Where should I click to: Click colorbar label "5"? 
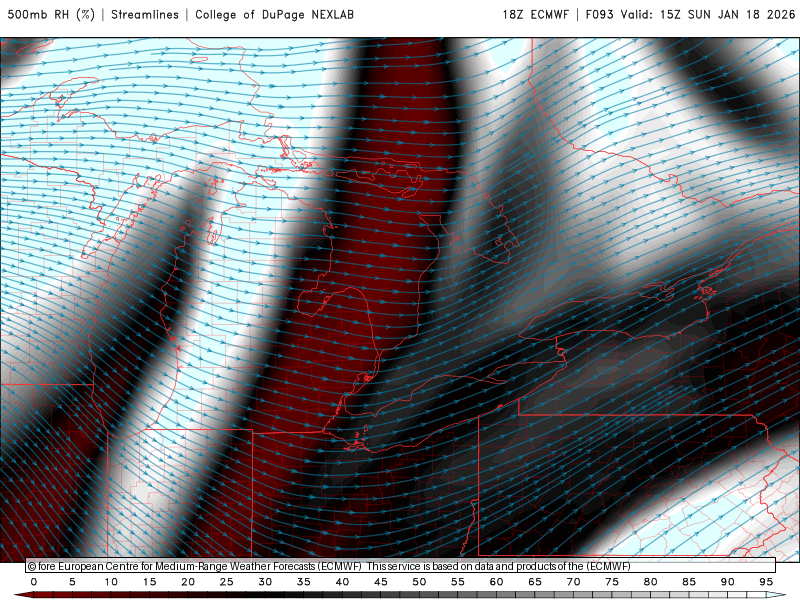[x=72, y=582]
